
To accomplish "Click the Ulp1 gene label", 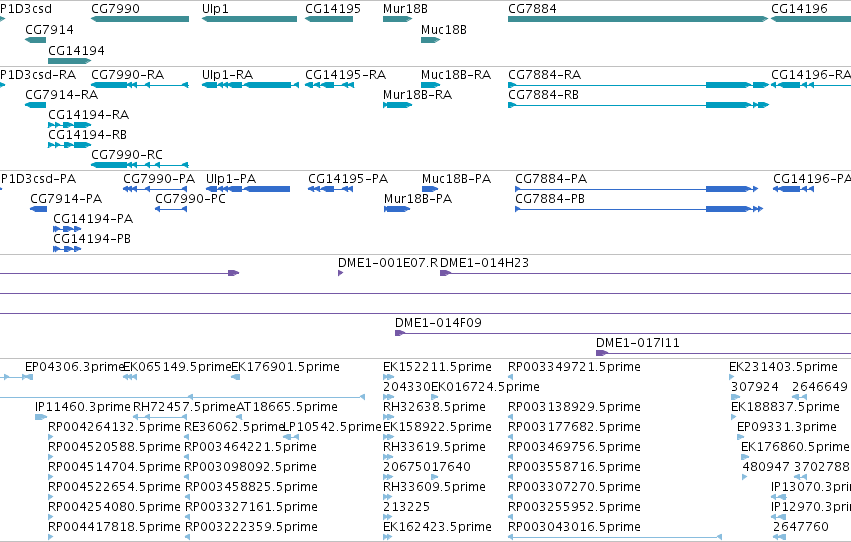I will pyautogui.click(x=215, y=9).
